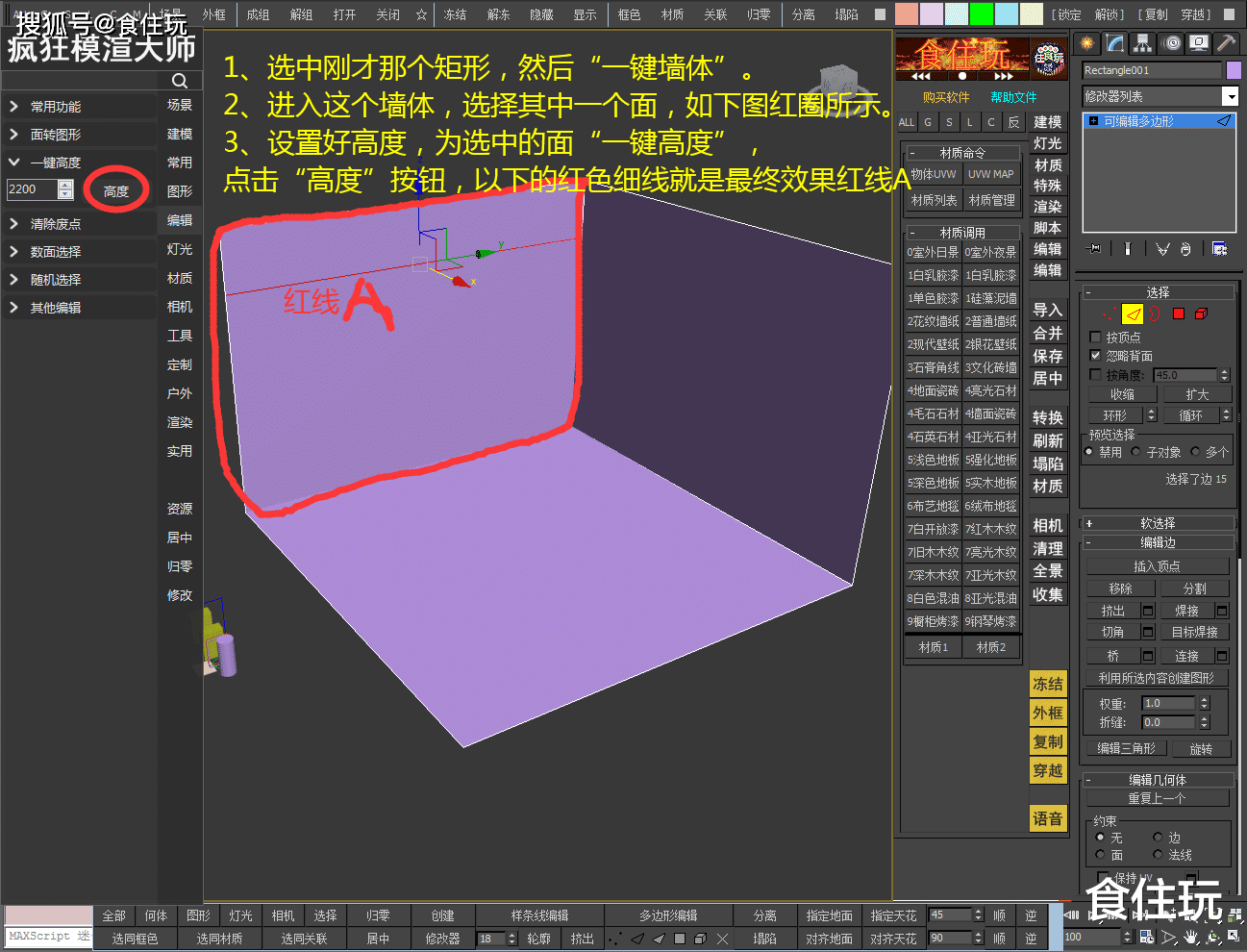Click the pin stack icon
Image resolution: width=1247 pixels, height=952 pixels.
click(x=1094, y=249)
